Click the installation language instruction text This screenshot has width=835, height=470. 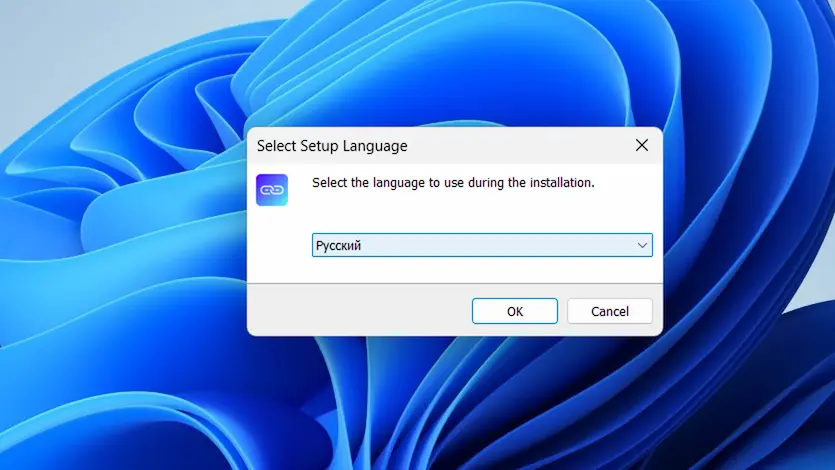[453, 183]
